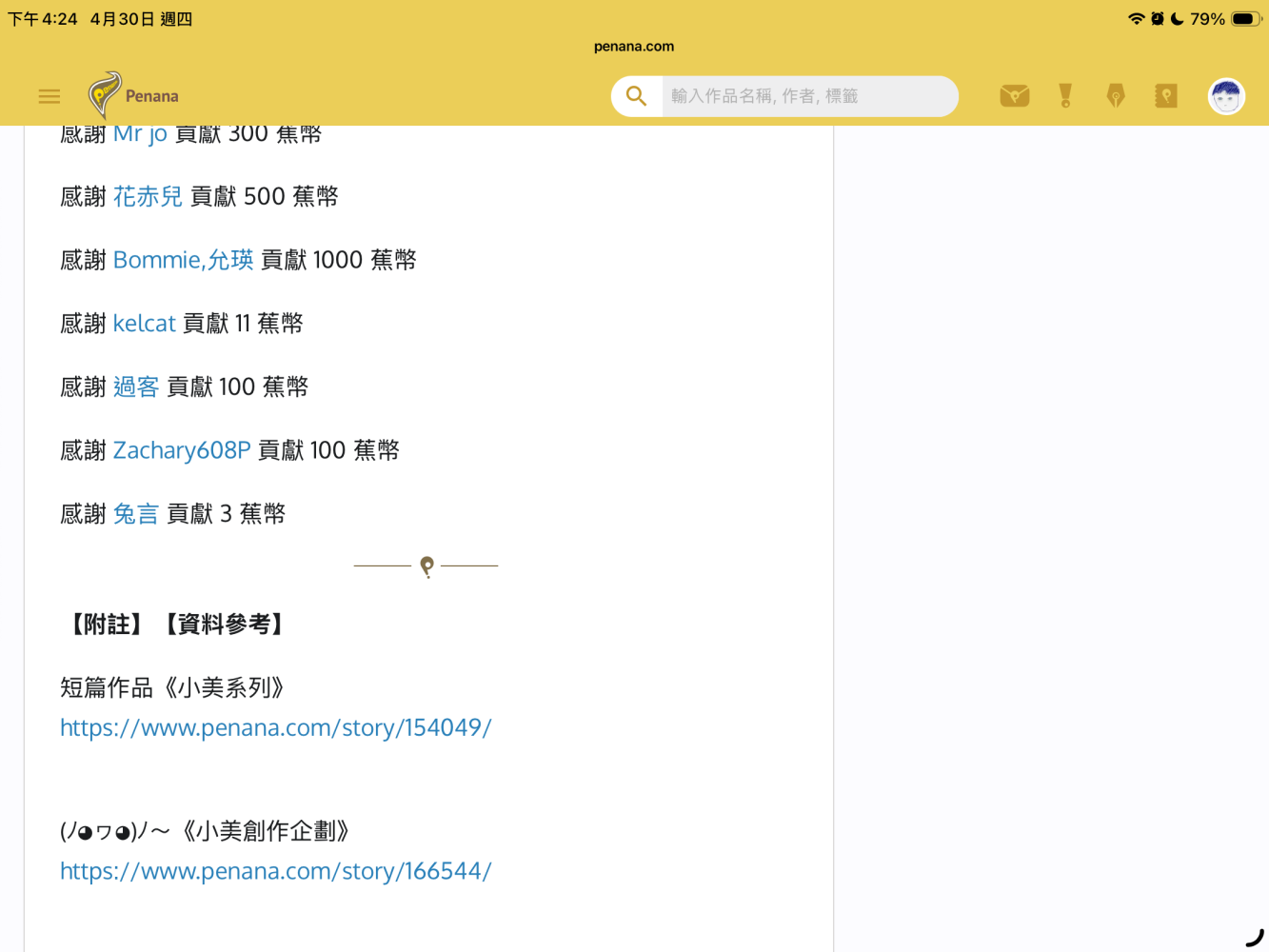Image resolution: width=1269 pixels, height=952 pixels.
Task: Open the user avatar profile
Action: point(1226,96)
